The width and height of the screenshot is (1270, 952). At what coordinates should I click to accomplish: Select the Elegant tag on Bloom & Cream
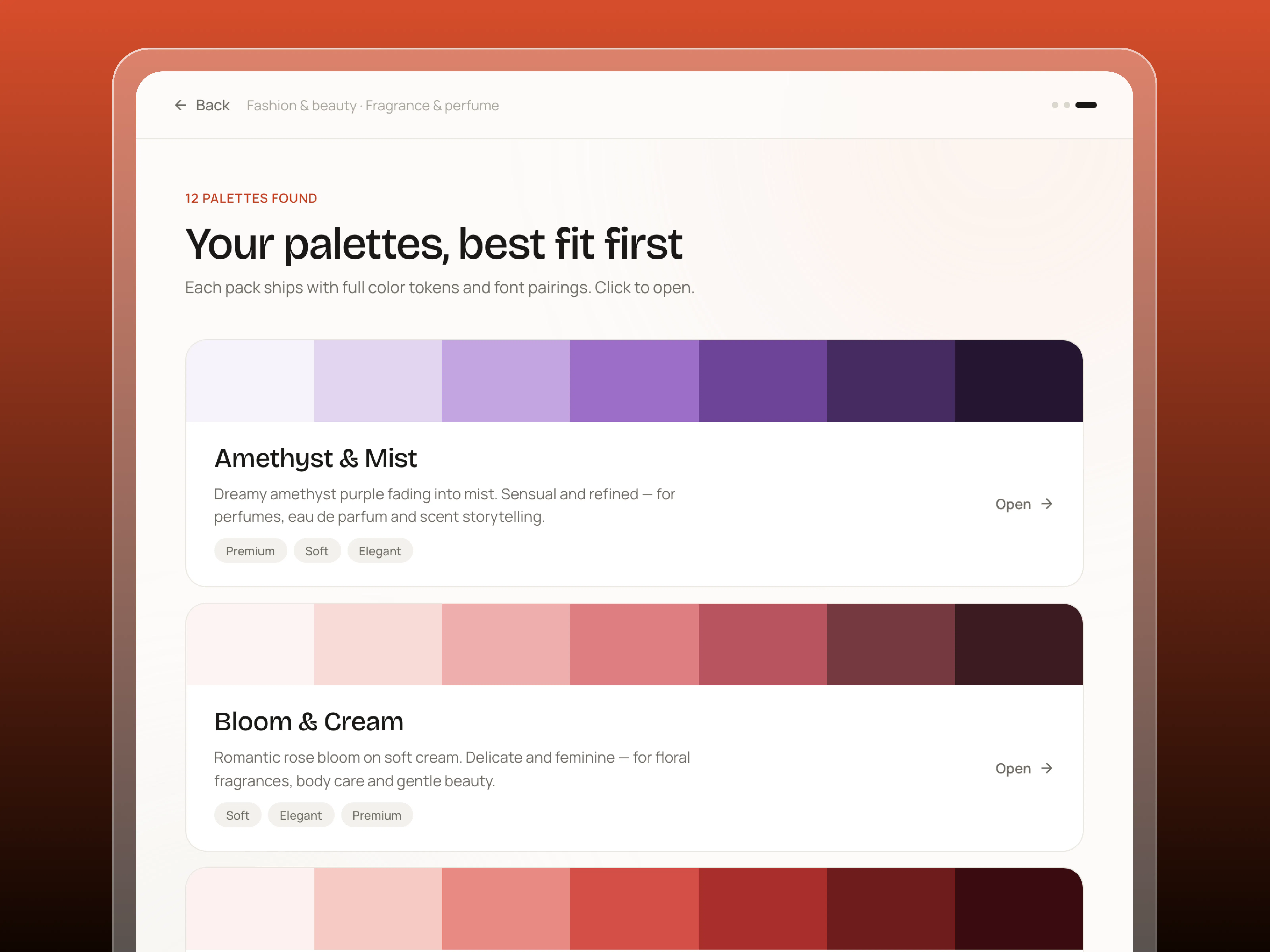pos(301,815)
